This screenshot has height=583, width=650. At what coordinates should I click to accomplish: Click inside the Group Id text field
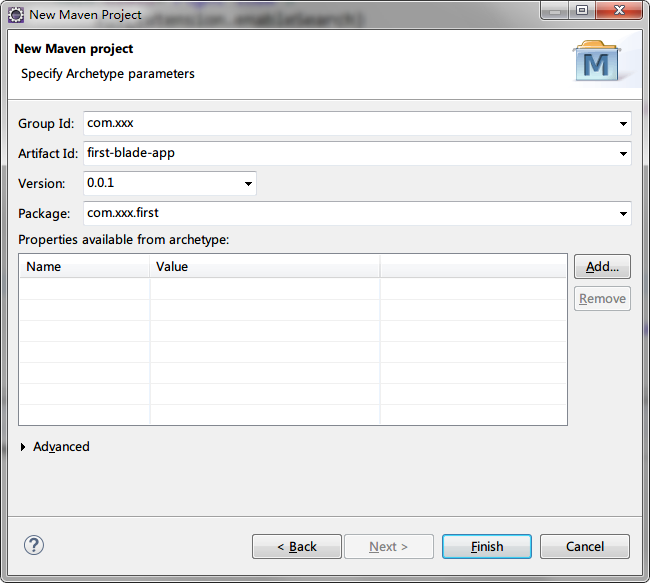coord(350,124)
